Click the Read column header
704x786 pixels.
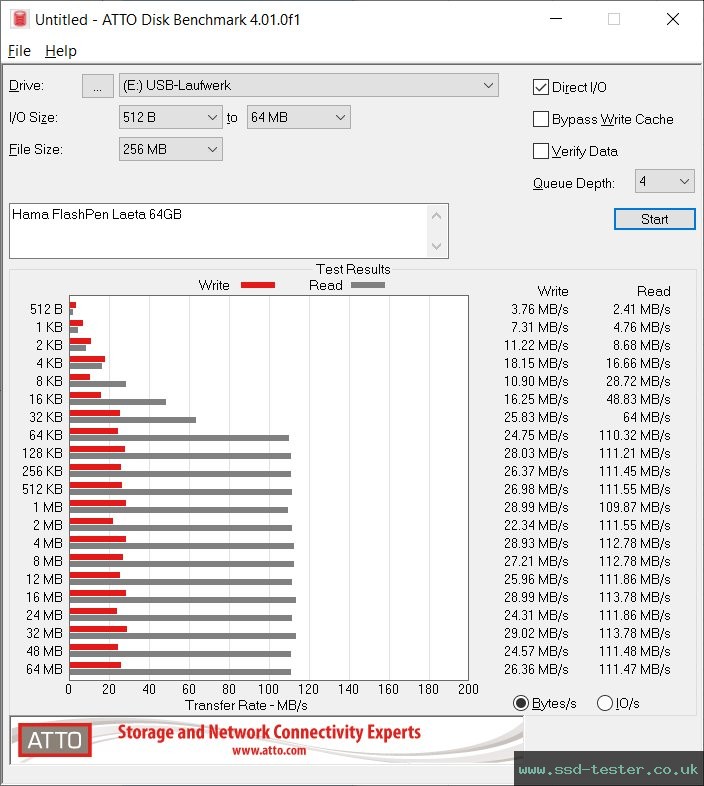653,291
